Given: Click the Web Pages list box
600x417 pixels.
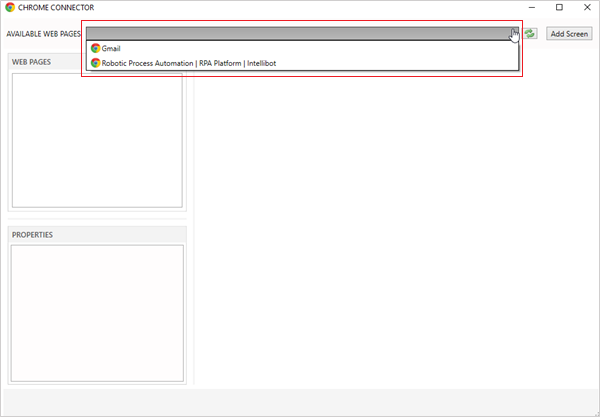Looking at the screenshot, I should tap(97, 140).
